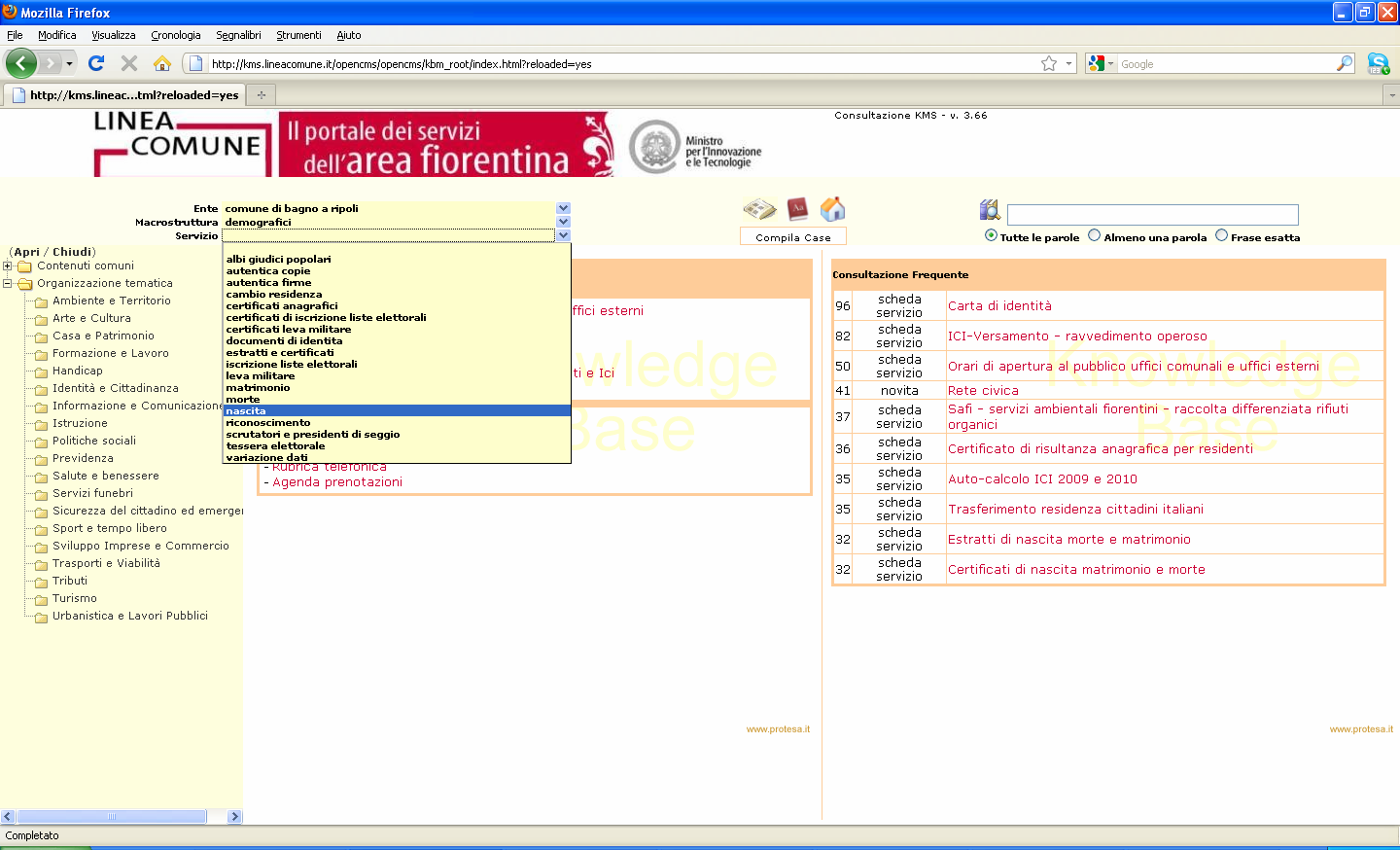Click the Compila Case button
The width and height of the screenshot is (1400, 850).
pyautogui.click(x=793, y=237)
